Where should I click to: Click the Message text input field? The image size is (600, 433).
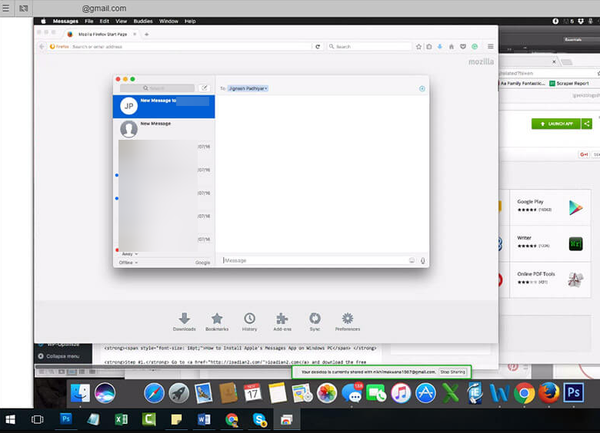(x=310, y=261)
